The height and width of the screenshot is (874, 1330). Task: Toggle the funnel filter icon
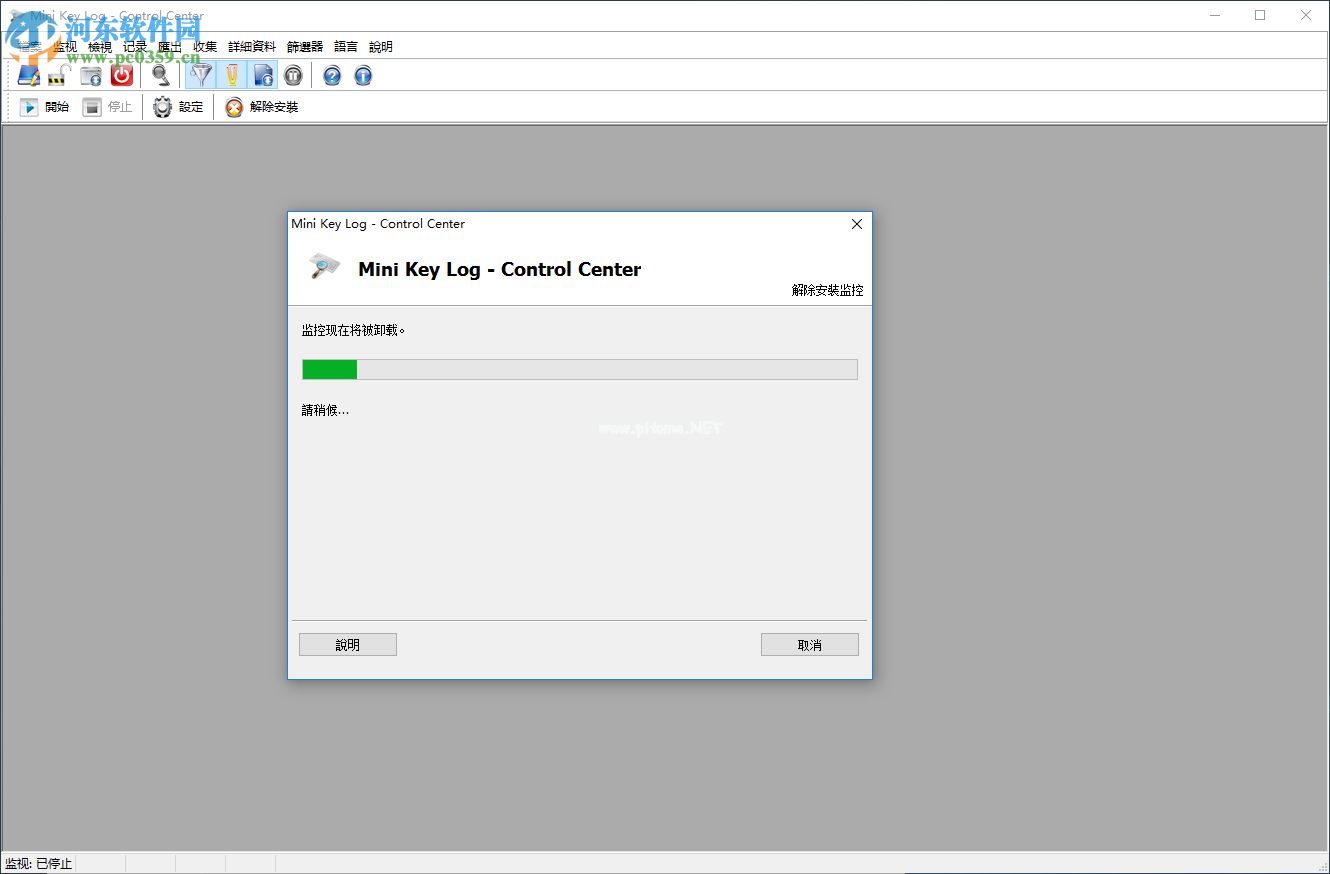coord(201,75)
